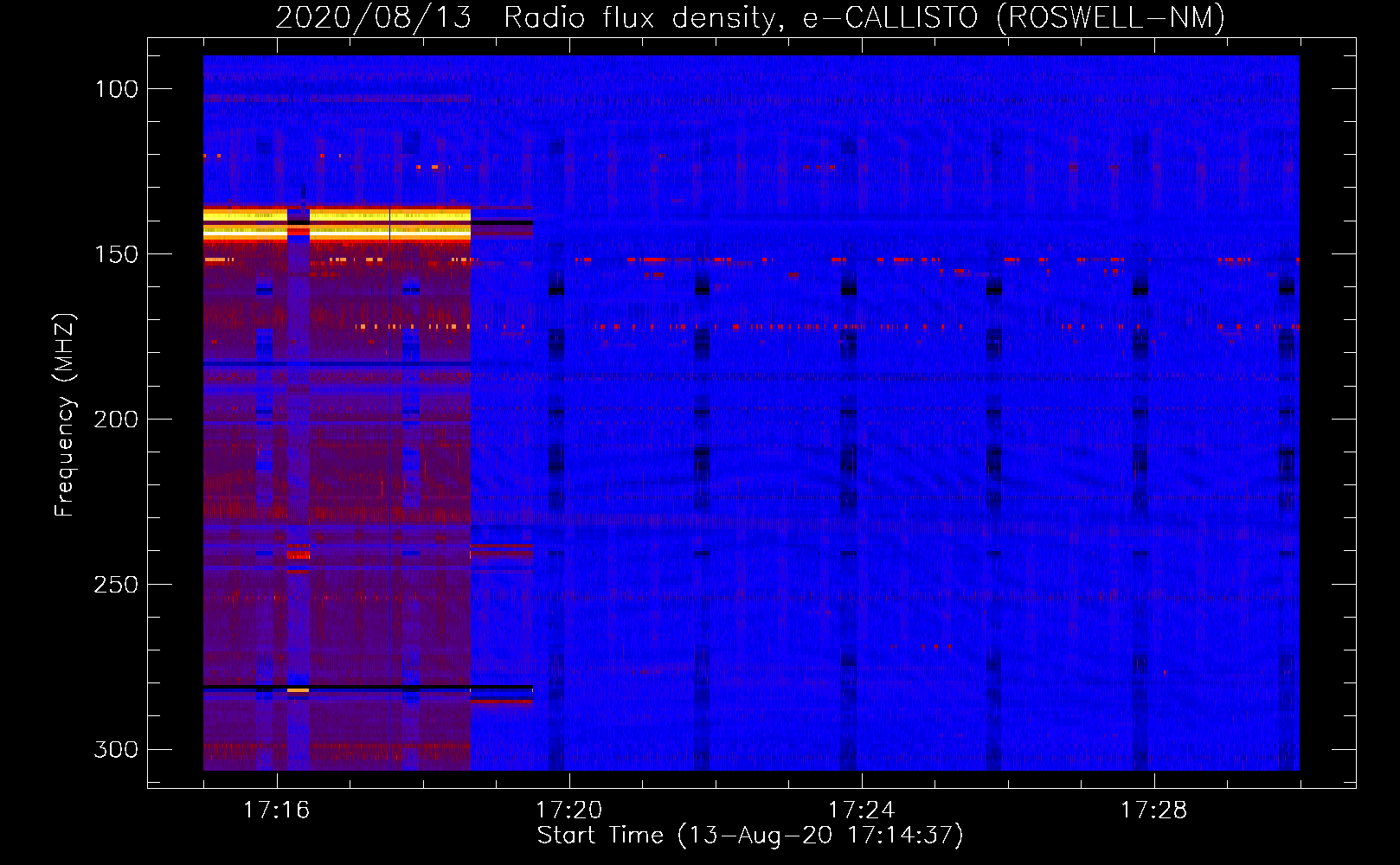Click the 17:24 time tick label
Image resolution: width=1400 pixels, height=865 pixels.
click(861, 810)
